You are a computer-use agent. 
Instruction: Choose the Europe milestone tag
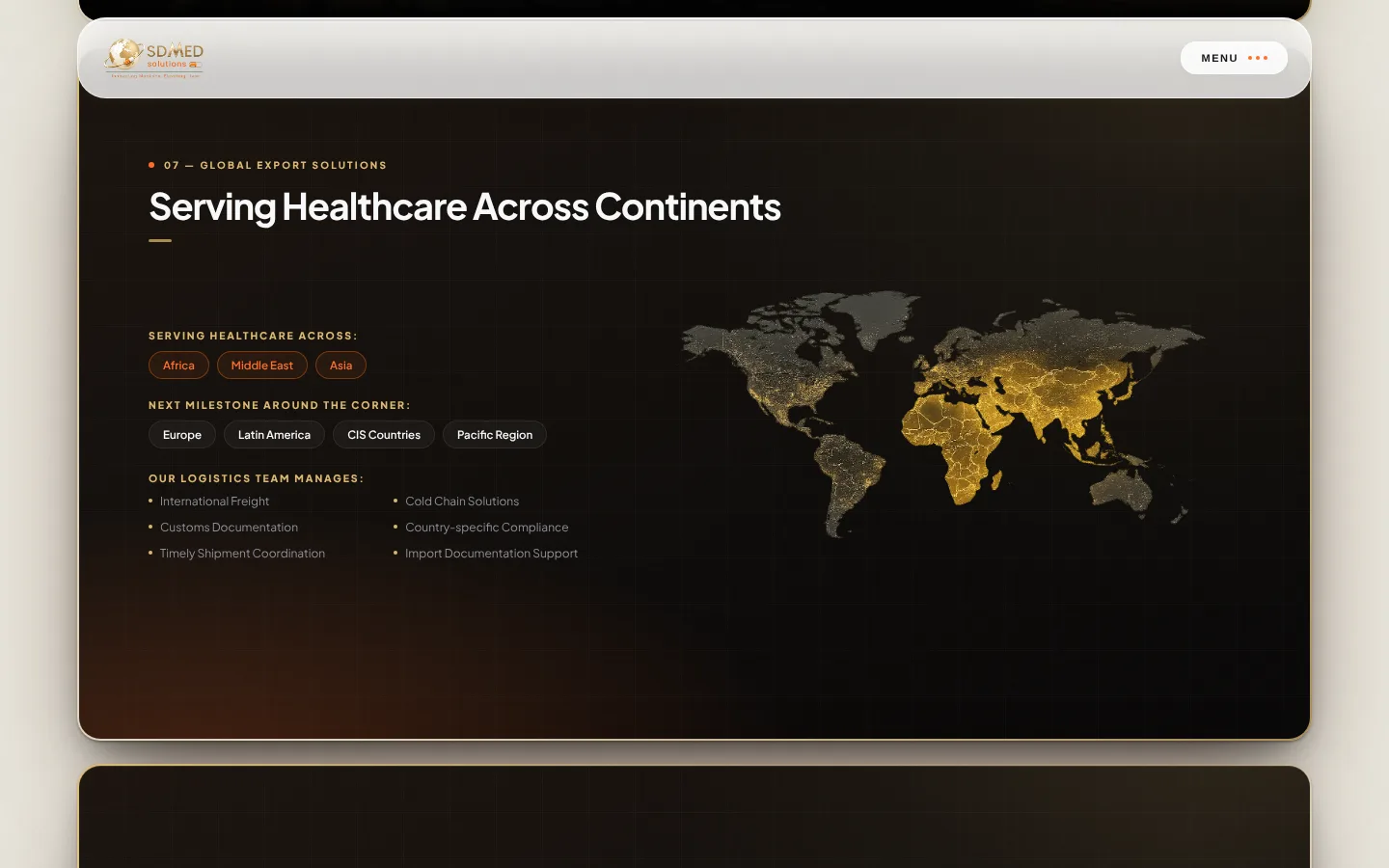click(182, 435)
